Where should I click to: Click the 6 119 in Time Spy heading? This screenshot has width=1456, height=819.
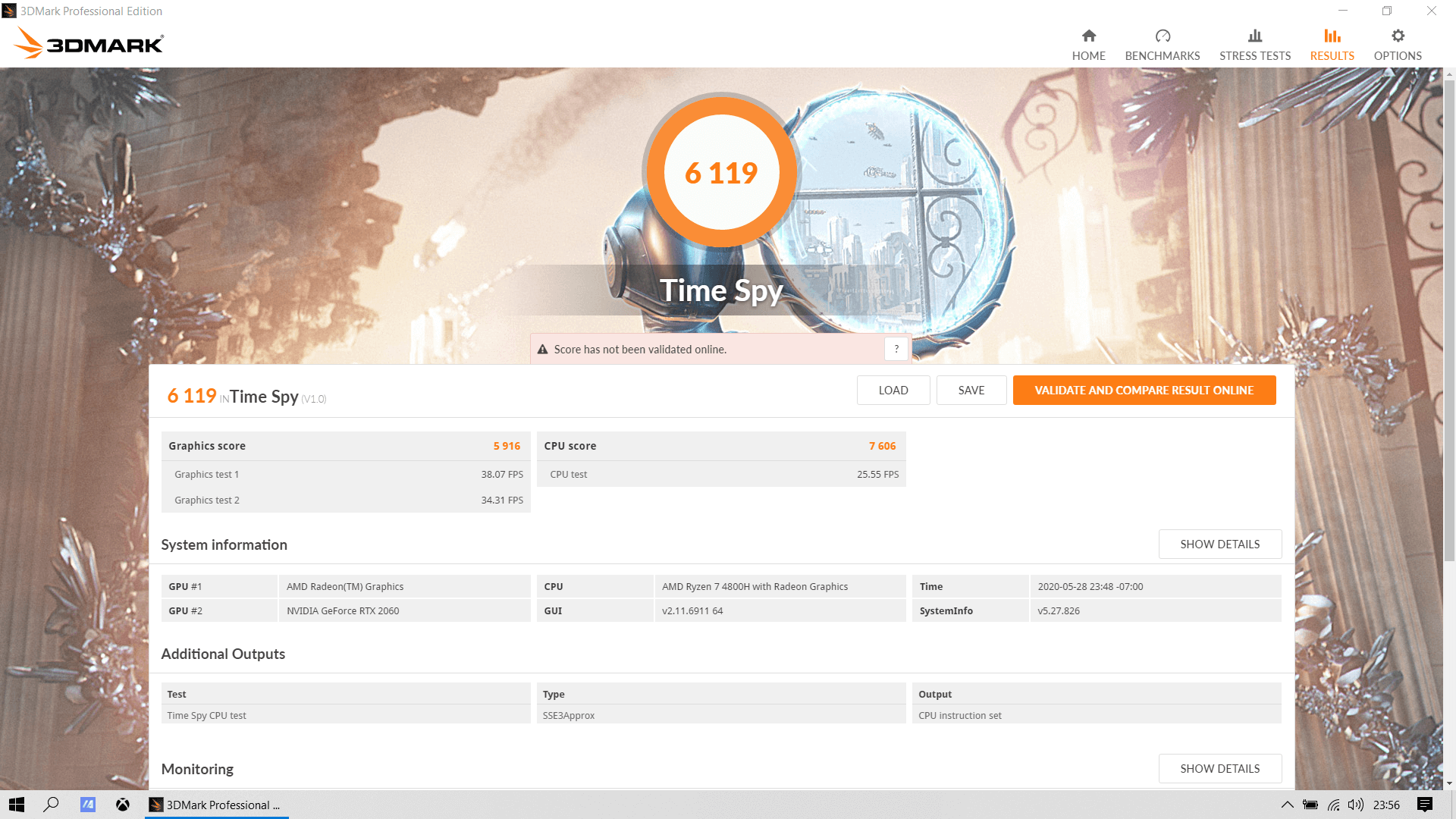246,396
